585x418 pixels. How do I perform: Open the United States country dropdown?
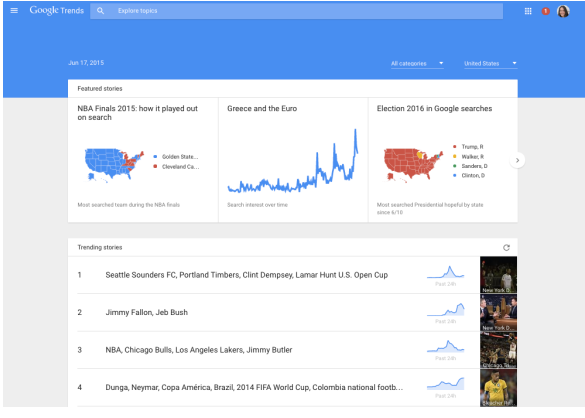tap(490, 63)
